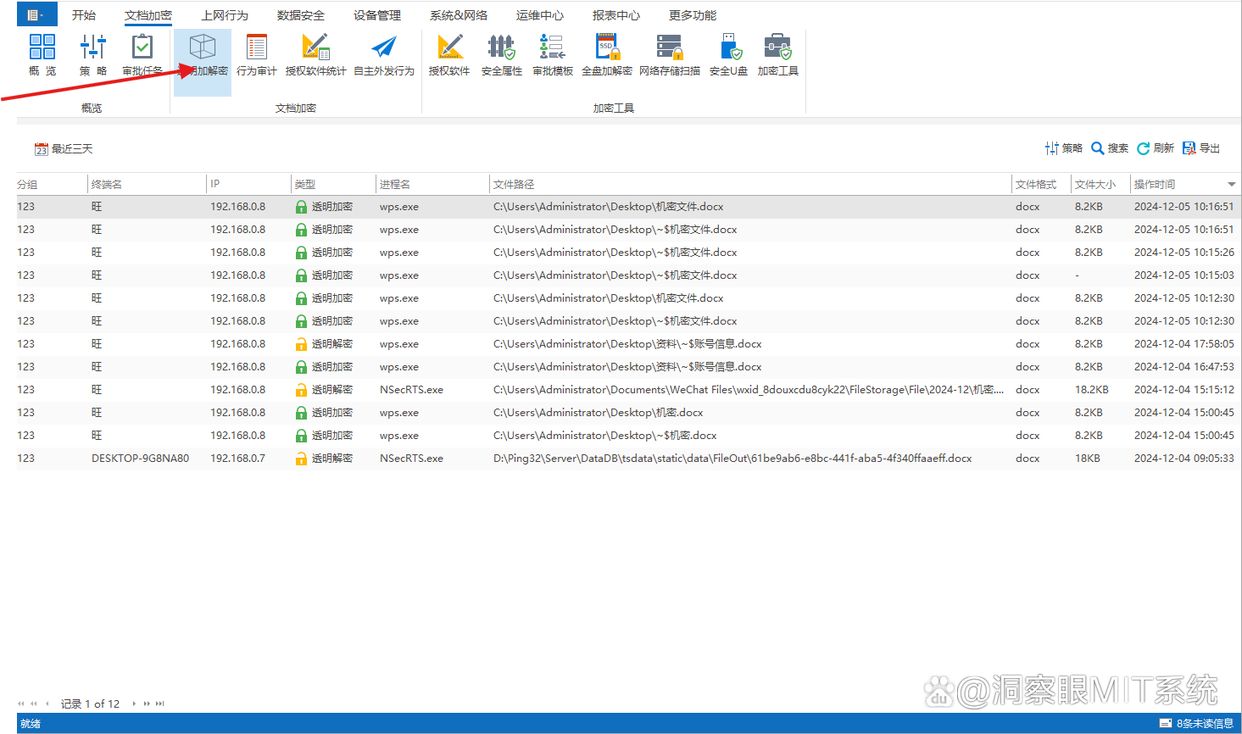Open 审批任务 approval tasks

142,55
